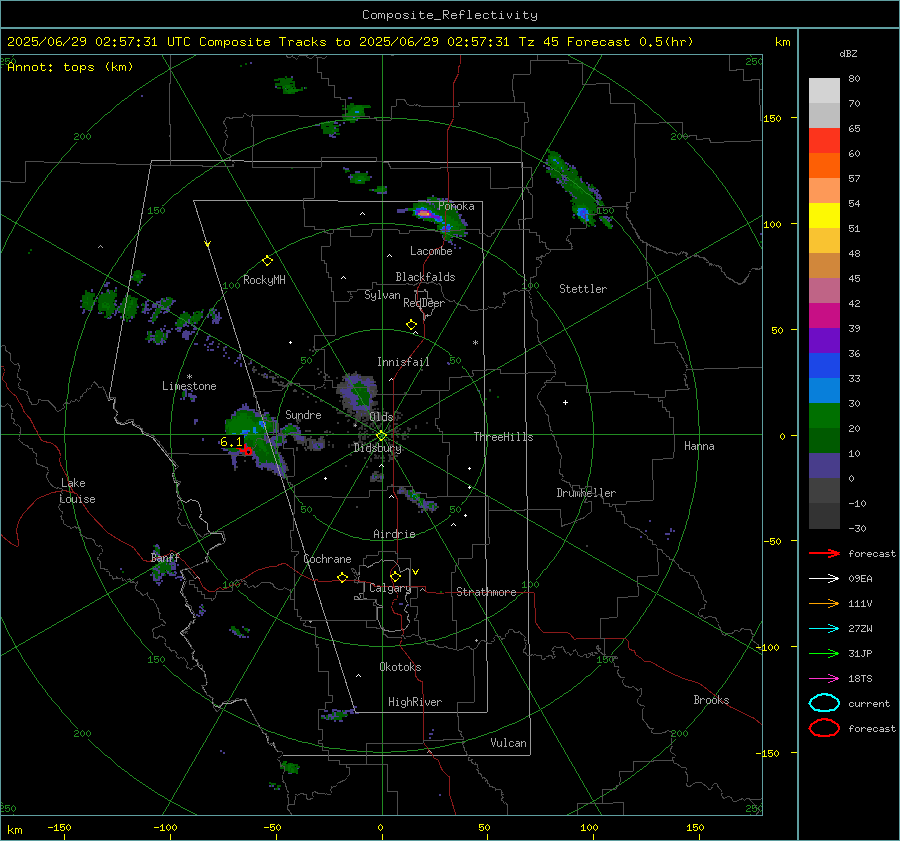Click the Sundre label
This screenshot has height=841, width=900.
[303, 415]
